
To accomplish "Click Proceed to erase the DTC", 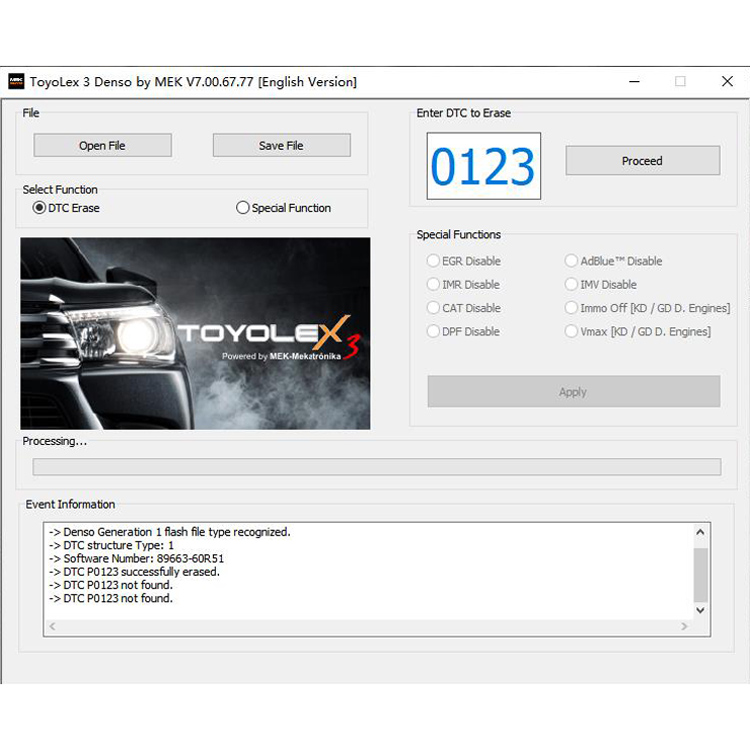I will coord(642,161).
